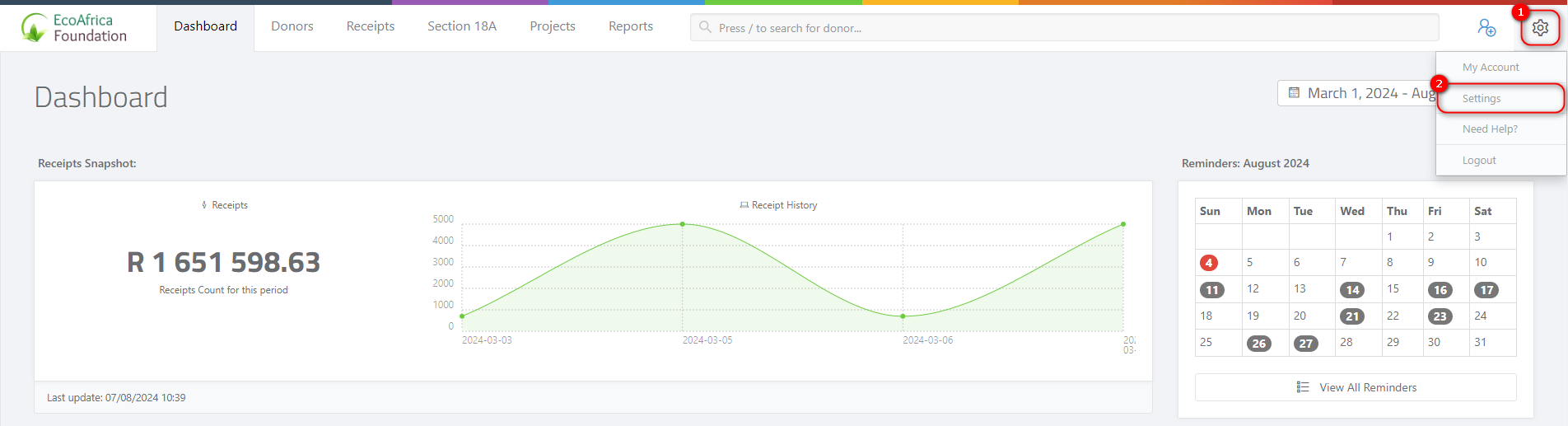Click the add donor person icon
Screen dimensions: 1568x426
click(1486, 28)
